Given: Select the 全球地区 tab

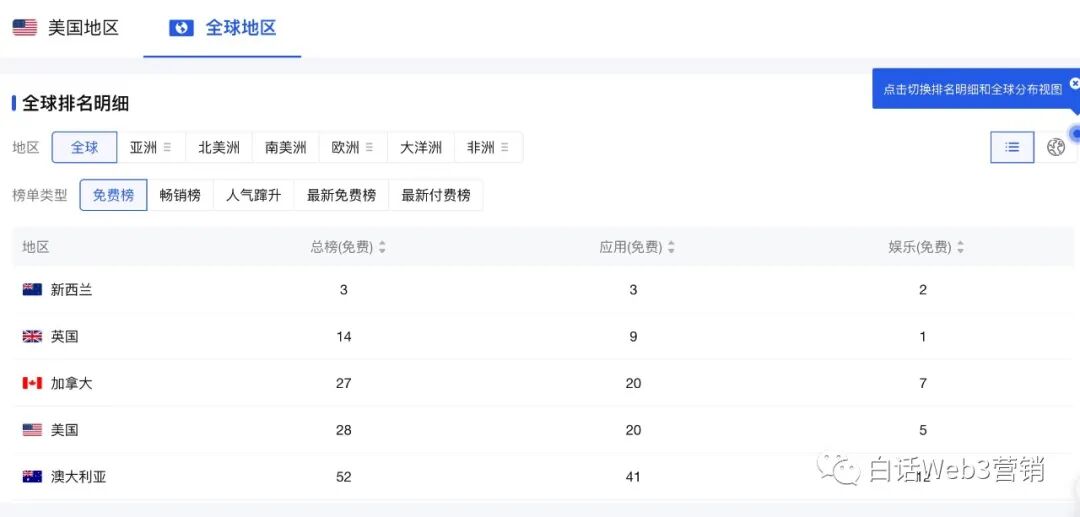Looking at the screenshot, I should [222, 28].
